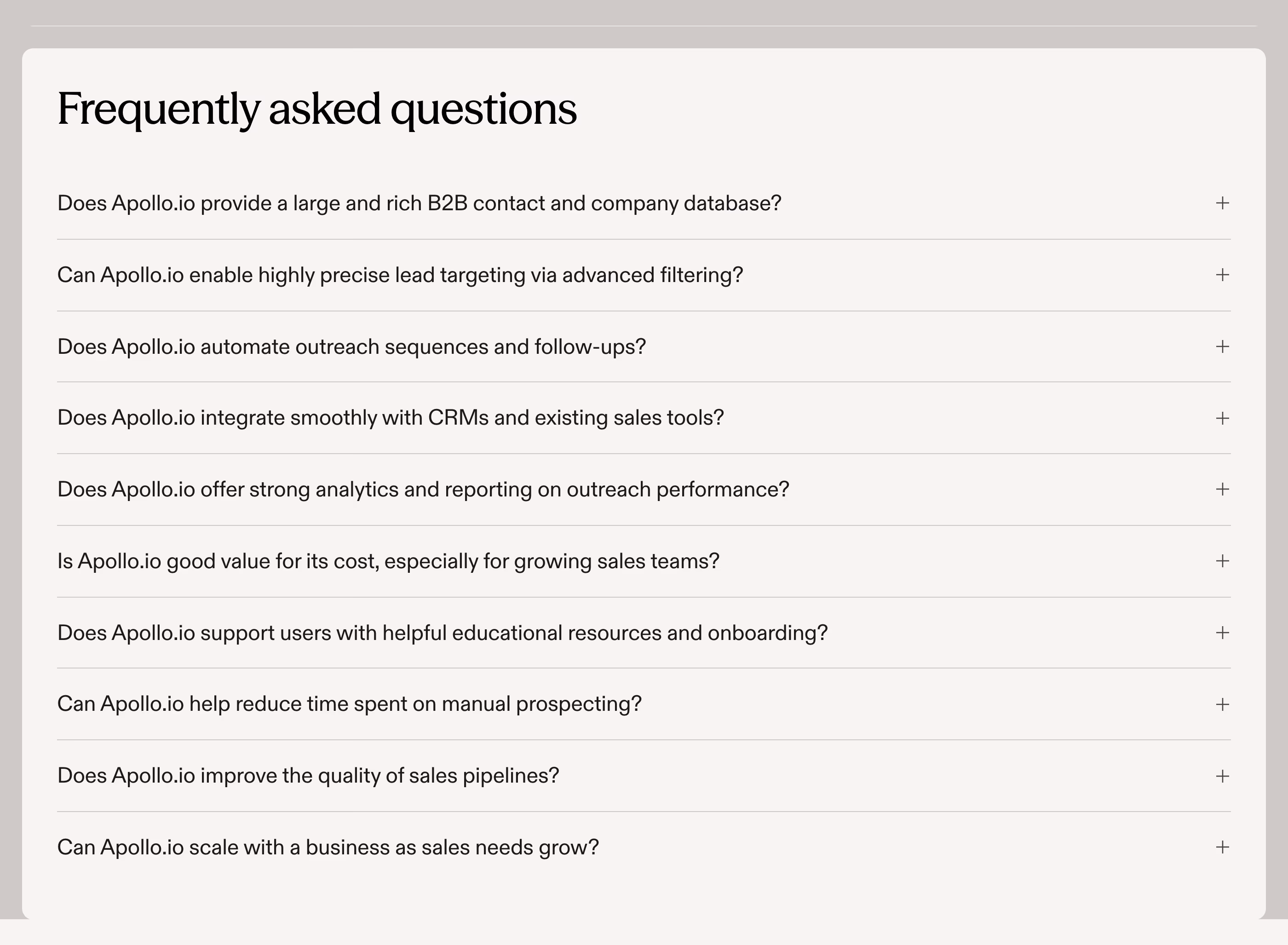Image resolution: width=1288 pixels, height=945 pixels.
Task: Expand 'Can Apollo.io scale with a business' text
Action: (328, 847)
